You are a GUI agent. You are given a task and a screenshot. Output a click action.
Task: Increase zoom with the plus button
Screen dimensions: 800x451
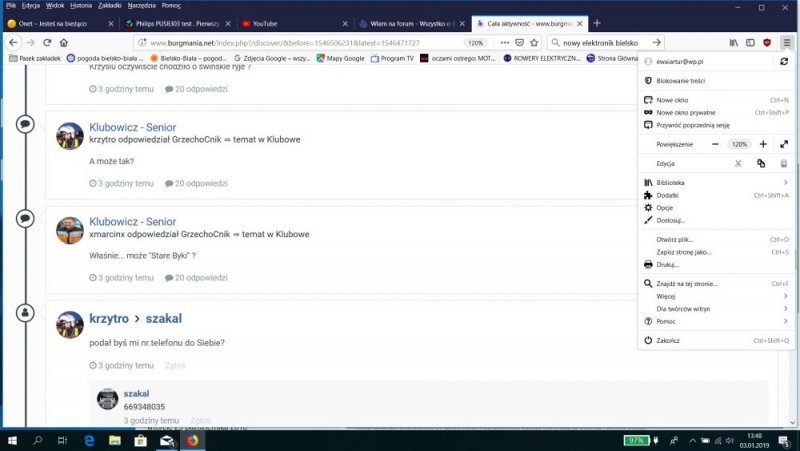coord(763,144)
